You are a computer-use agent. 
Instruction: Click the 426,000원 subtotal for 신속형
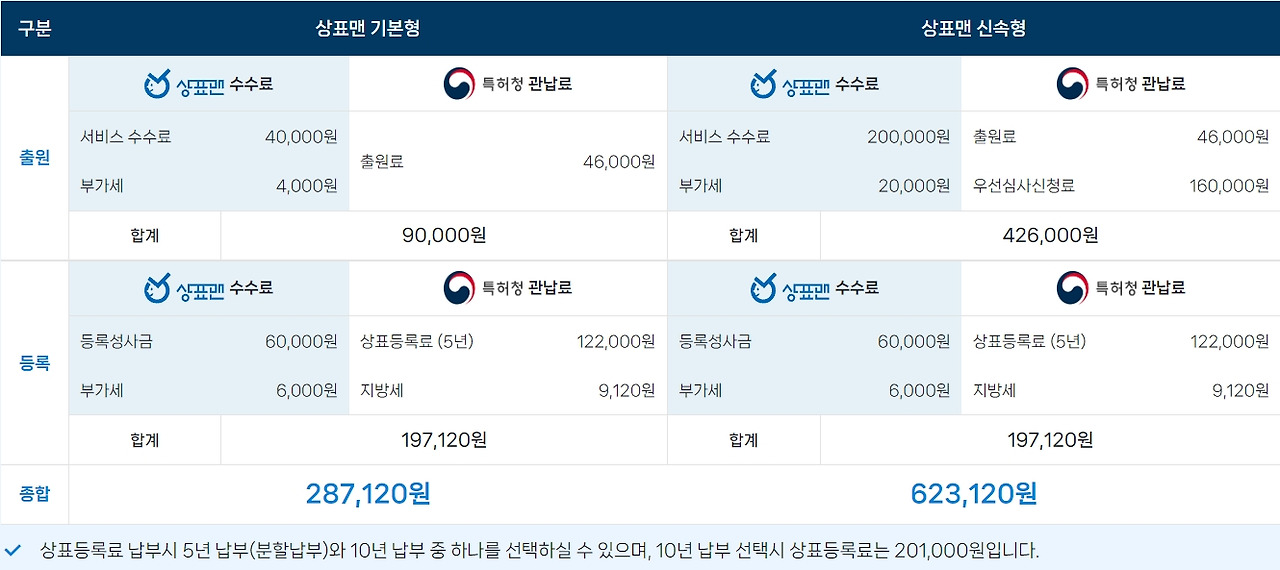(1050, 235)
